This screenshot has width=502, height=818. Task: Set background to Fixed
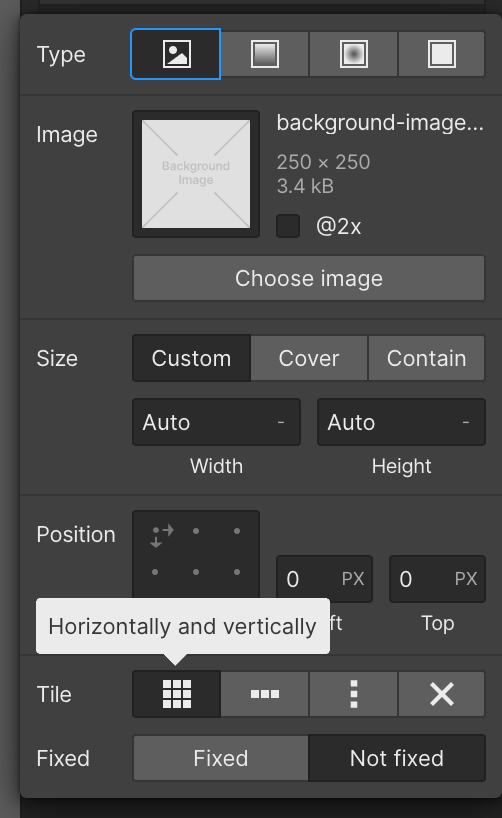click(221, 758)
